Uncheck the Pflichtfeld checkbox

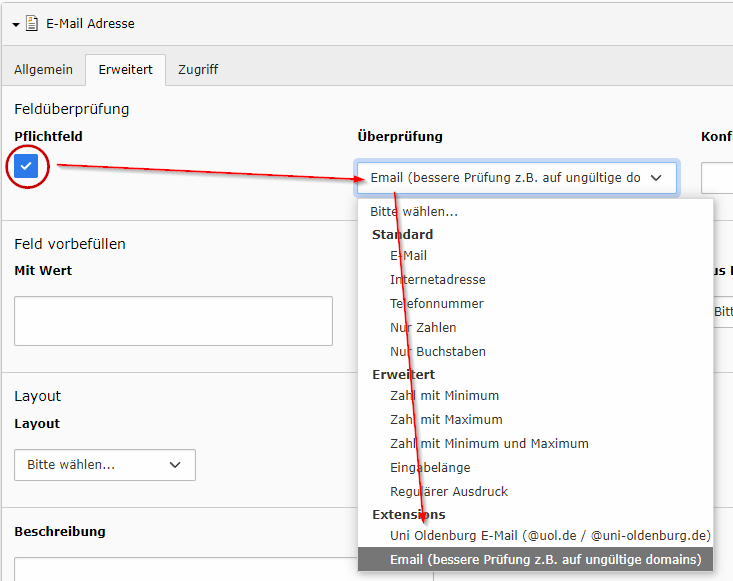pyautogui.click(x=26, y=166)
